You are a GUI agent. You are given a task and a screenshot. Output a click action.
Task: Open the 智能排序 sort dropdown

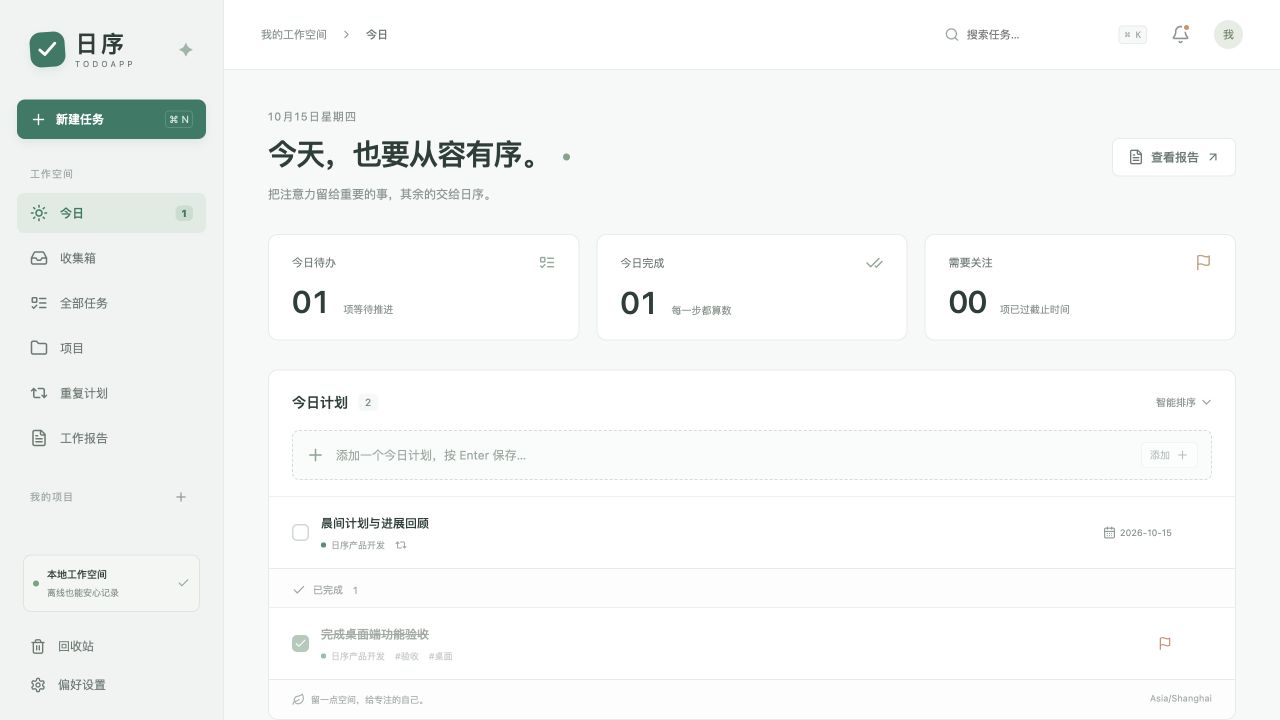(1183, 402)
